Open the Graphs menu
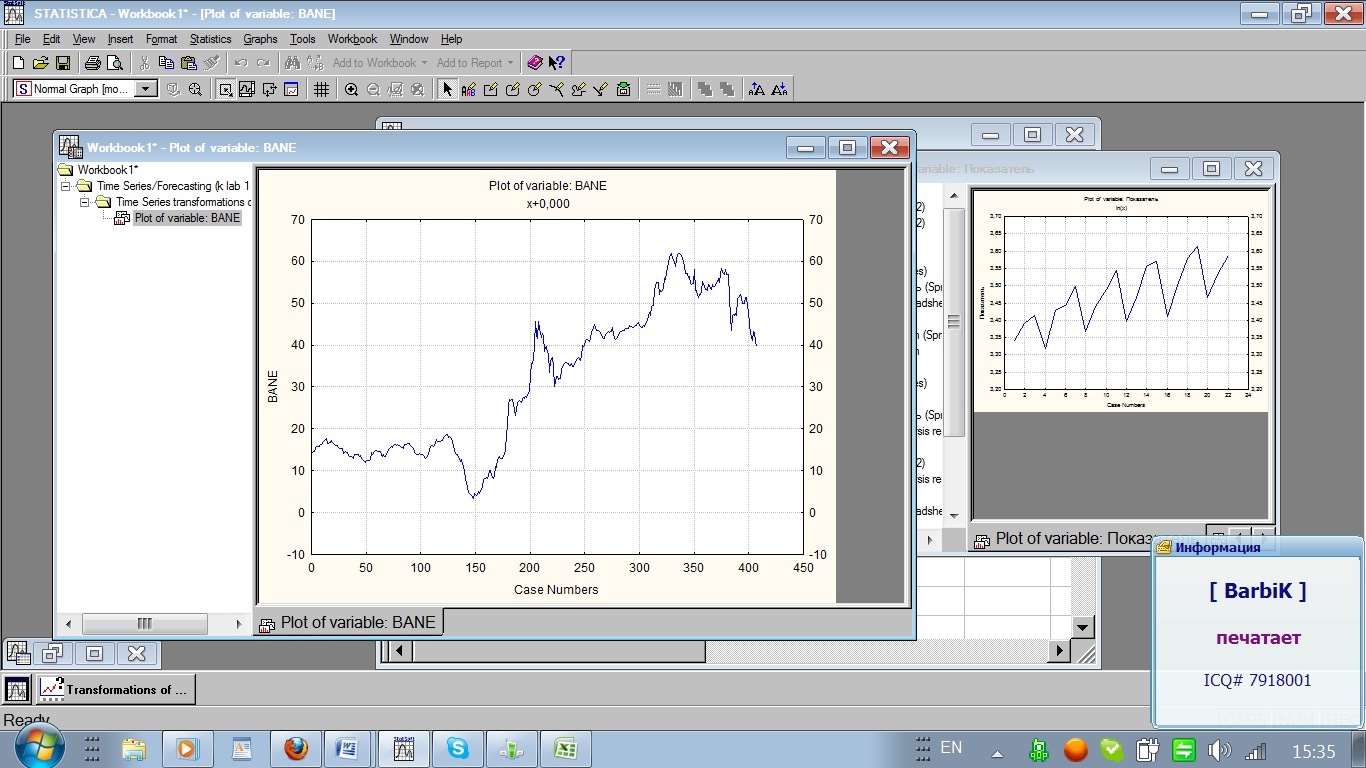Viewport: 1366px width, 768px height. pos(260,39)
